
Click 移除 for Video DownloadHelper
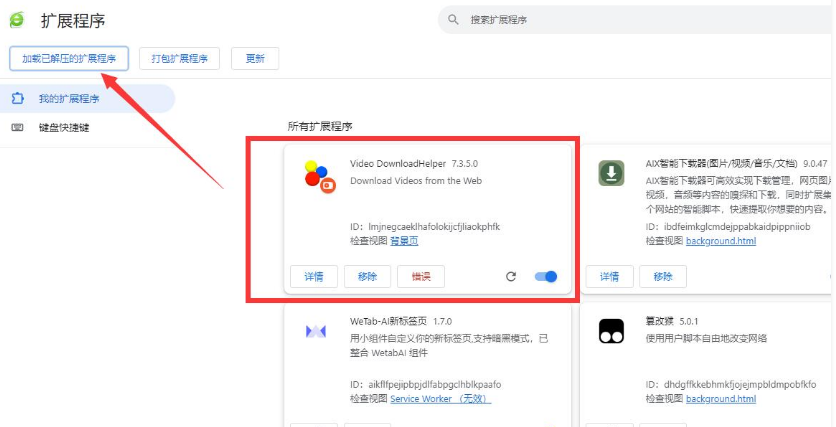coord(367,277)
